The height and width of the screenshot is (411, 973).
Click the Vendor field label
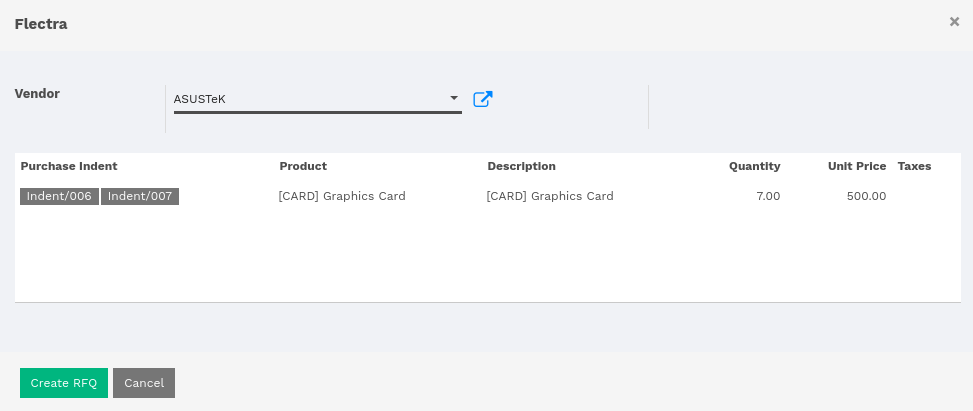(x=37, y=94)
